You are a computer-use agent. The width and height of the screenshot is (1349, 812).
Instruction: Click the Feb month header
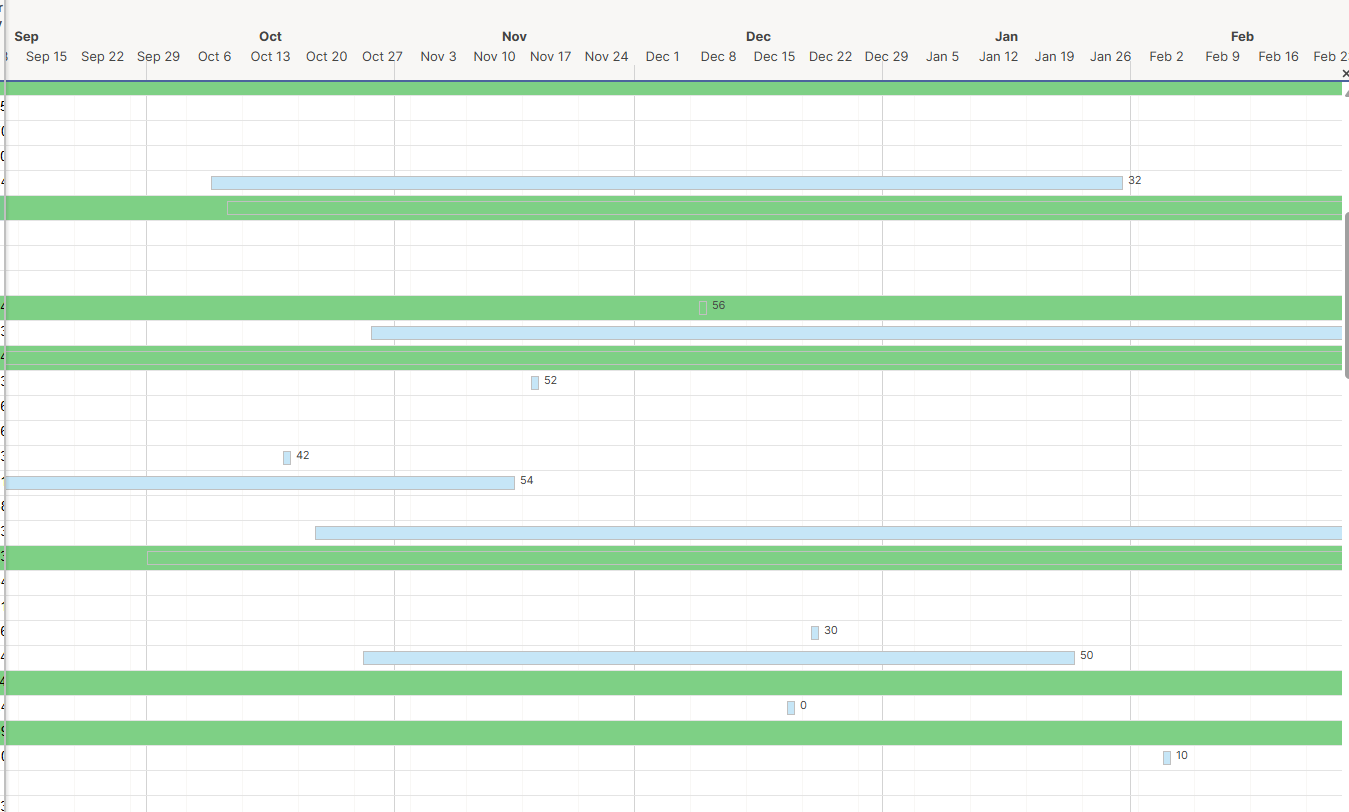click(x=1242, y=36)
